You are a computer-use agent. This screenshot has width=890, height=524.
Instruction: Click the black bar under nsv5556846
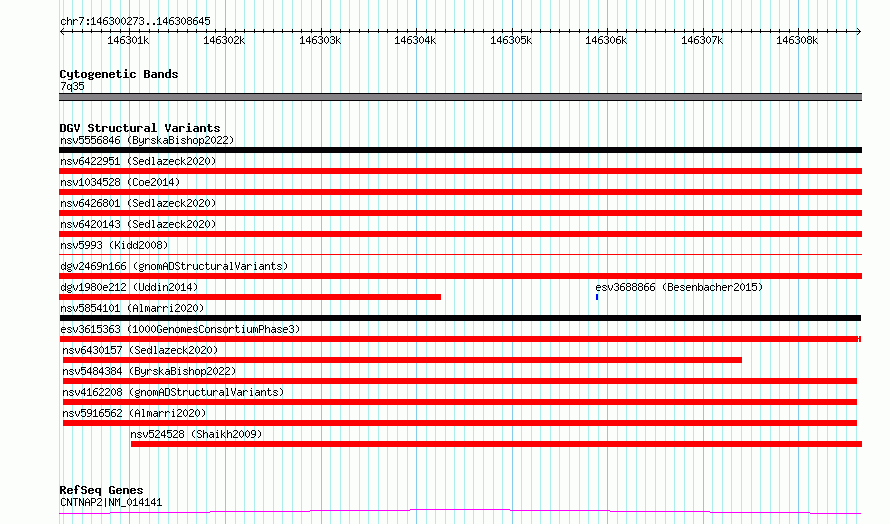460,150
